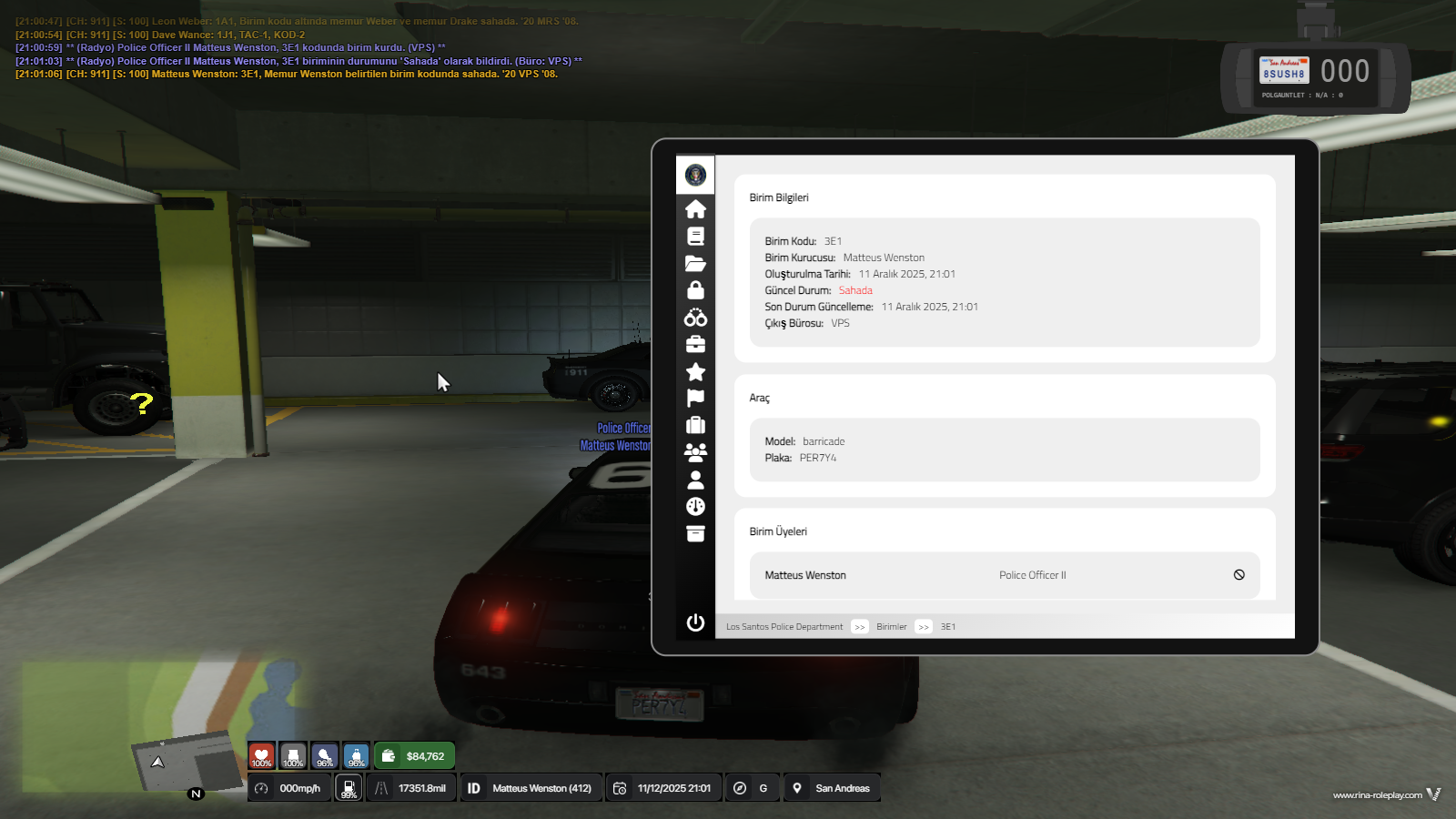Click the armor indicator showing 100%
This screenshot has height=819, width=1456.
coord(293,755)
